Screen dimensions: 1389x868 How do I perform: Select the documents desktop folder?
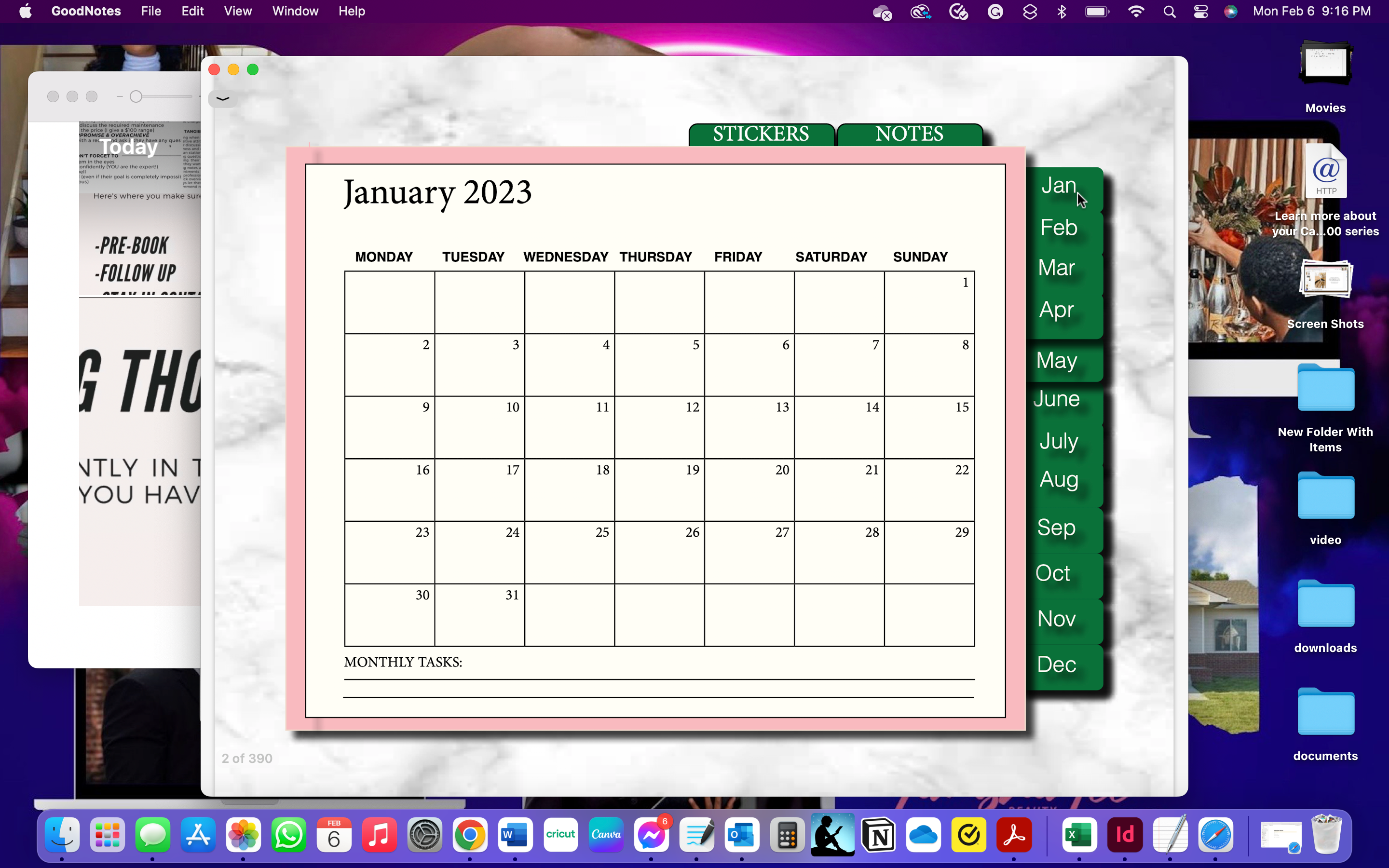pyautogui.click(x=1325, y=725)
